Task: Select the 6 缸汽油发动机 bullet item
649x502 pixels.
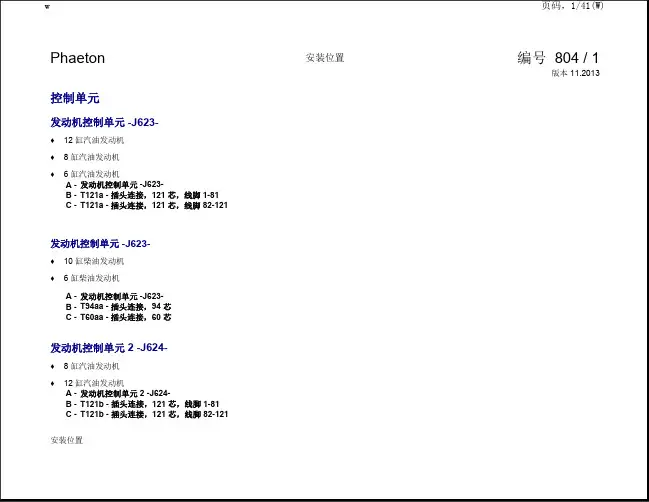Action: 91,174
